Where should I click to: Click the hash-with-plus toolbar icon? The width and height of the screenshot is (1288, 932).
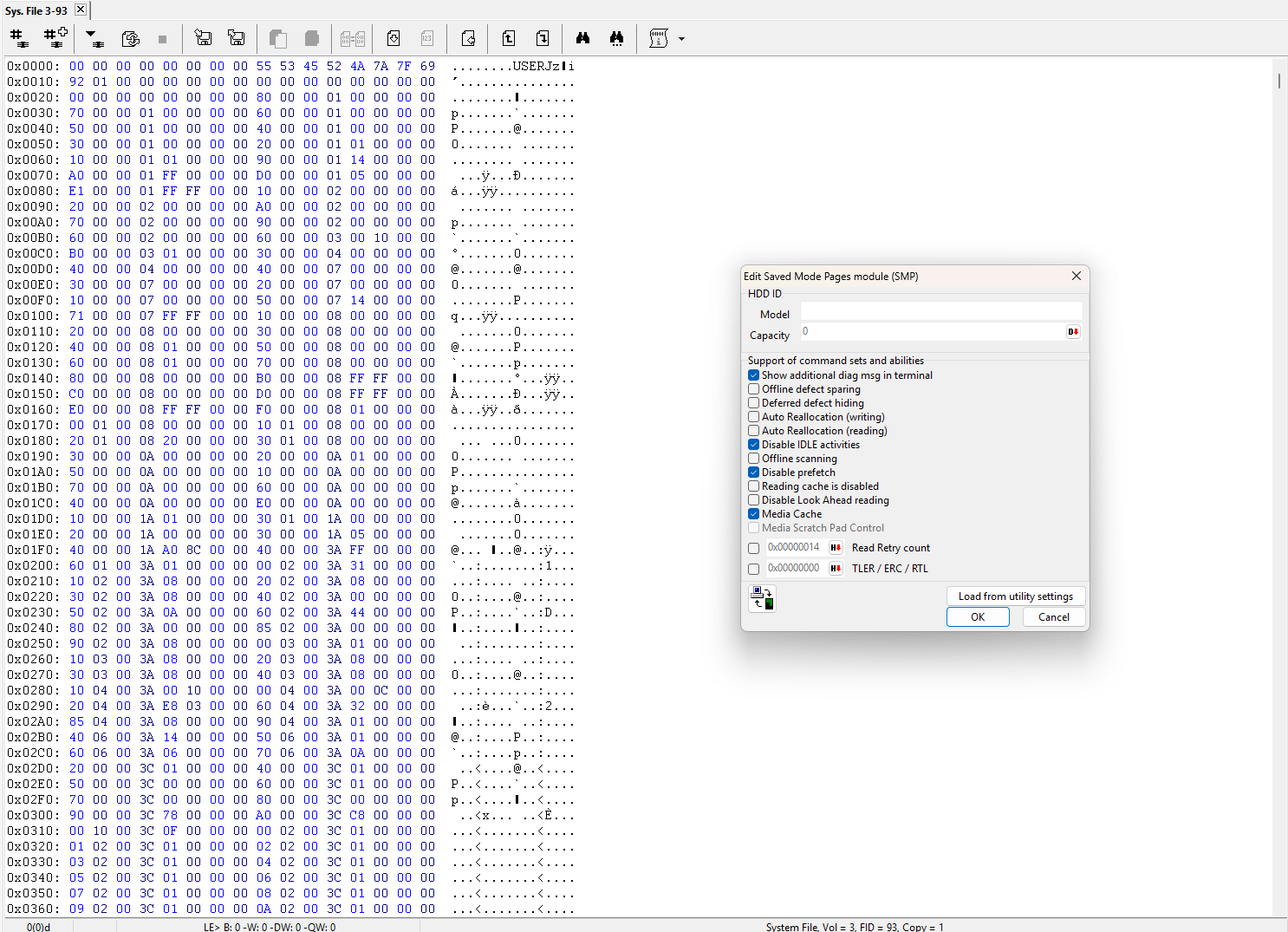[55, 38]
